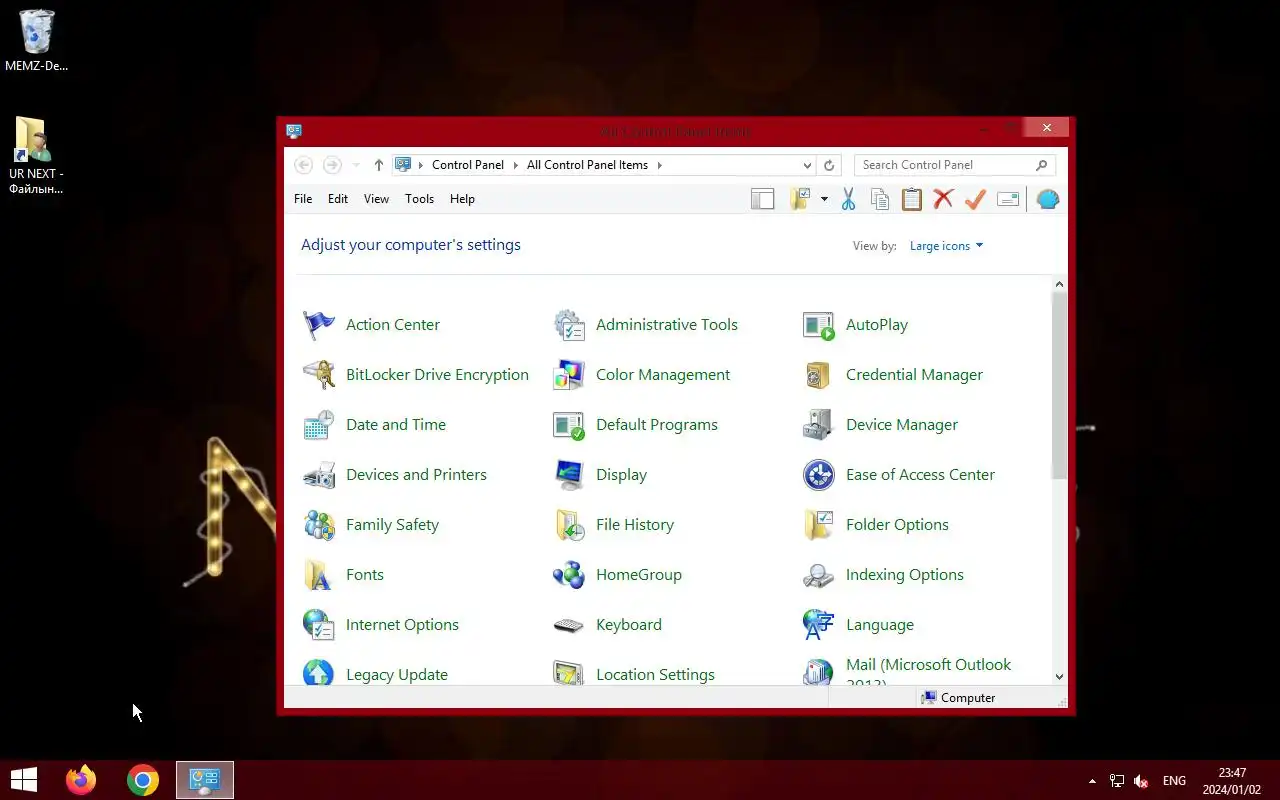Screen dimensions: 1280x800
Task: Click the vertical scrollbar thumb
Action: click(1060, 385)
